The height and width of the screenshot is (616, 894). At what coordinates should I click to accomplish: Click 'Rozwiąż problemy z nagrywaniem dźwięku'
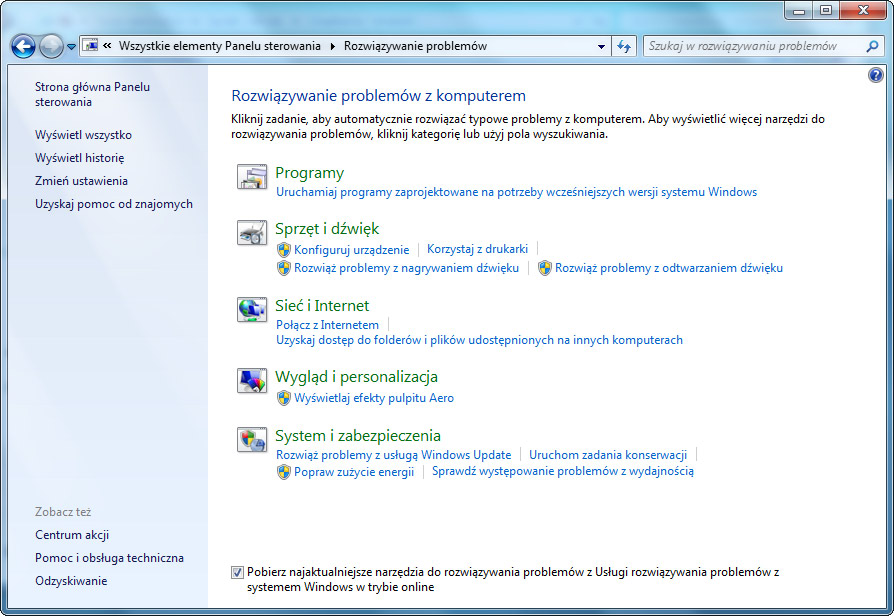coord(407,268)
